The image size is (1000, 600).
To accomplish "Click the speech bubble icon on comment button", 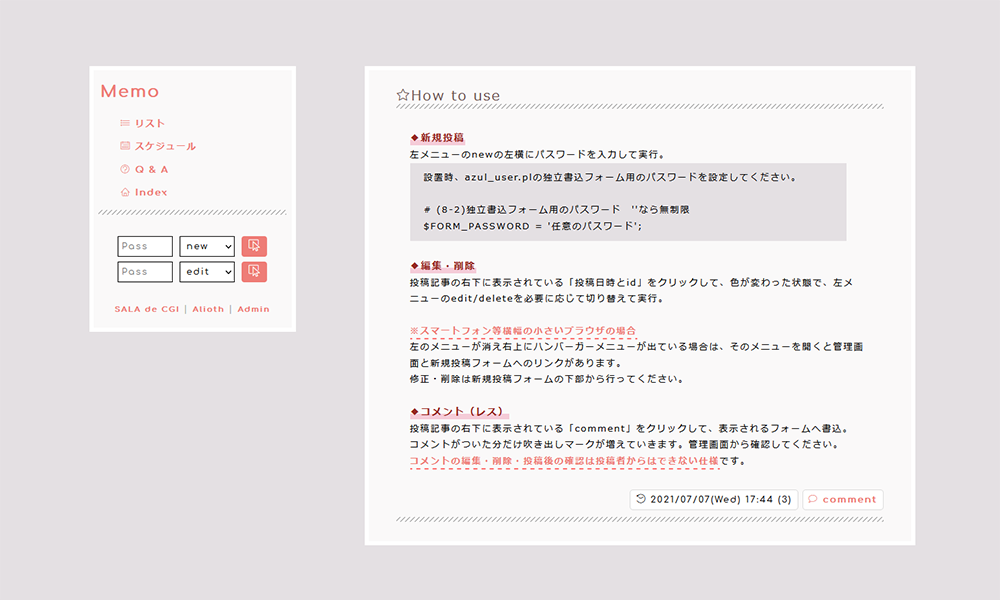I will 812,499.
